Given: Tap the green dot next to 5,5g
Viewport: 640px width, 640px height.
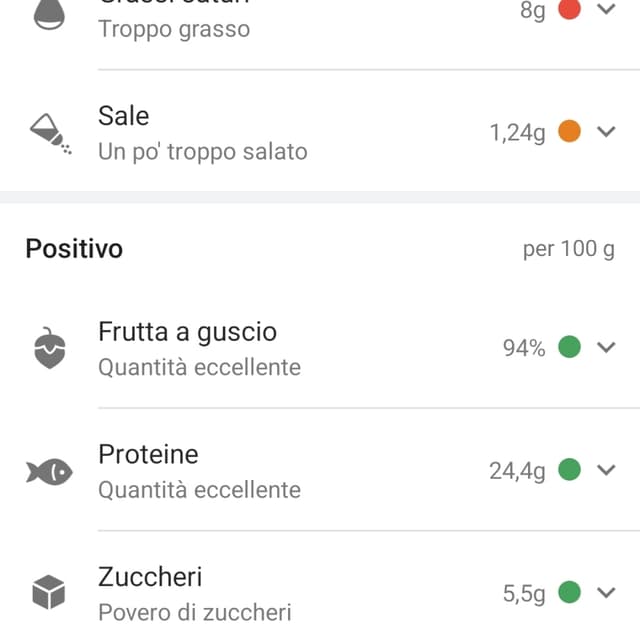Looking at the screenshot, I should 569,592.
